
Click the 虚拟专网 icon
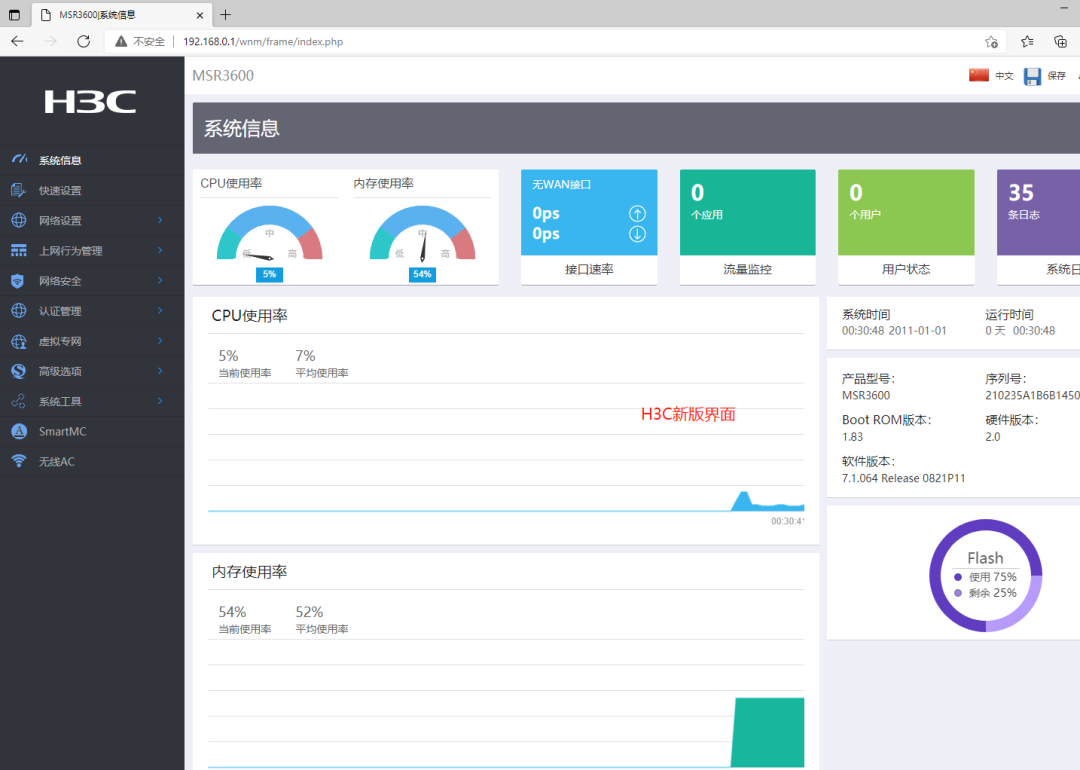click(x=19, y=341)
